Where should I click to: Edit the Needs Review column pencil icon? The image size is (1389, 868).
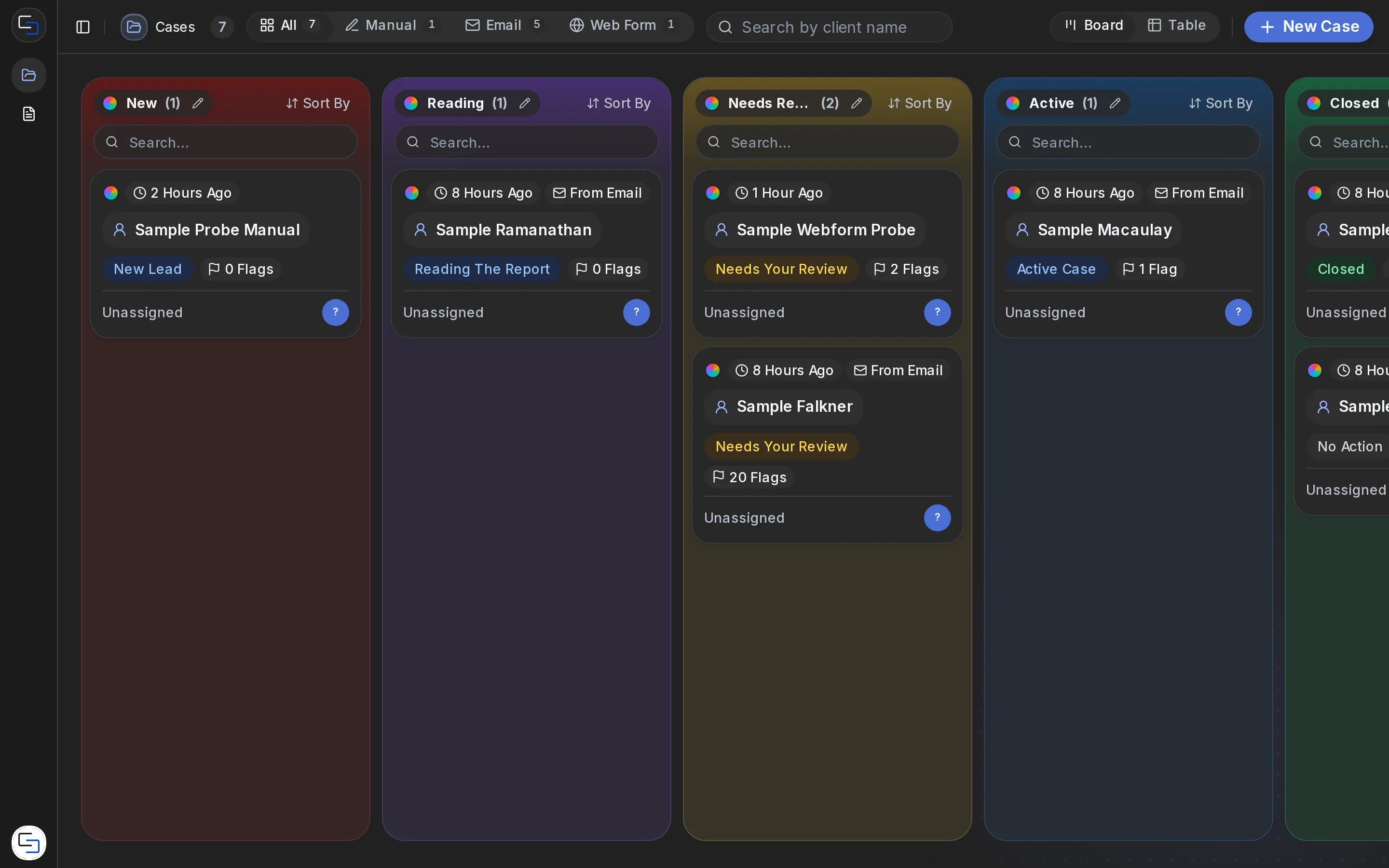(857, 103)
